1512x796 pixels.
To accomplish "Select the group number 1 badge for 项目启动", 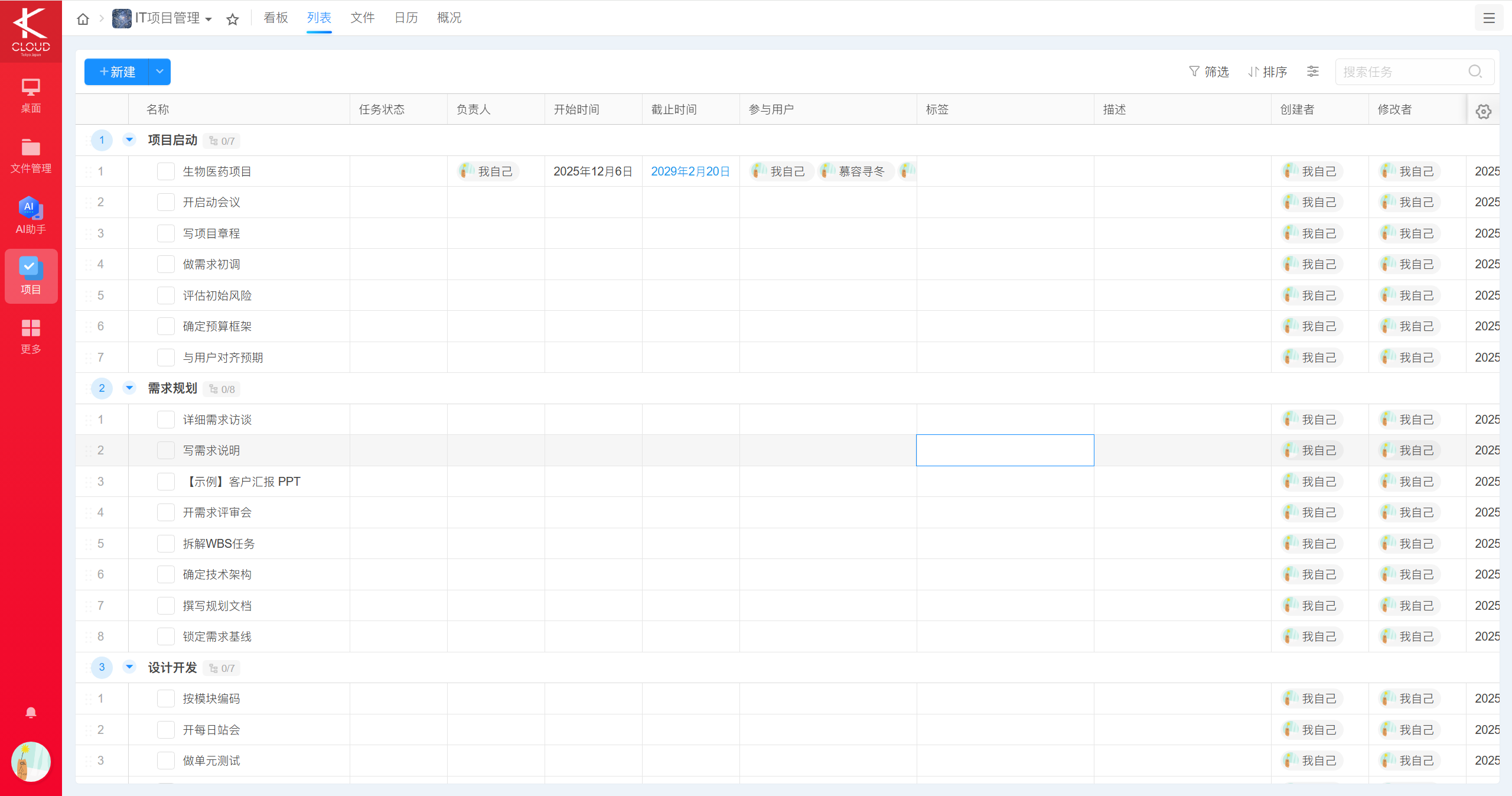I will (x=102, y=140).
